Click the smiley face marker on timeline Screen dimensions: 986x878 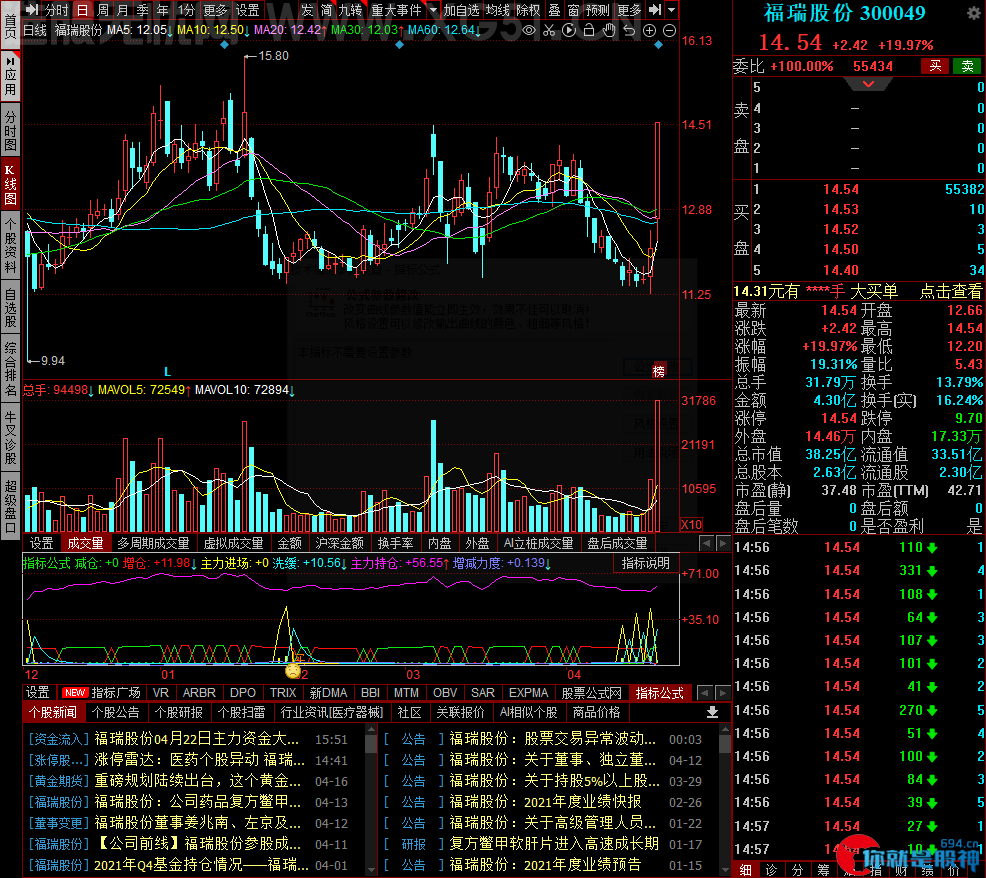point(293,670)
